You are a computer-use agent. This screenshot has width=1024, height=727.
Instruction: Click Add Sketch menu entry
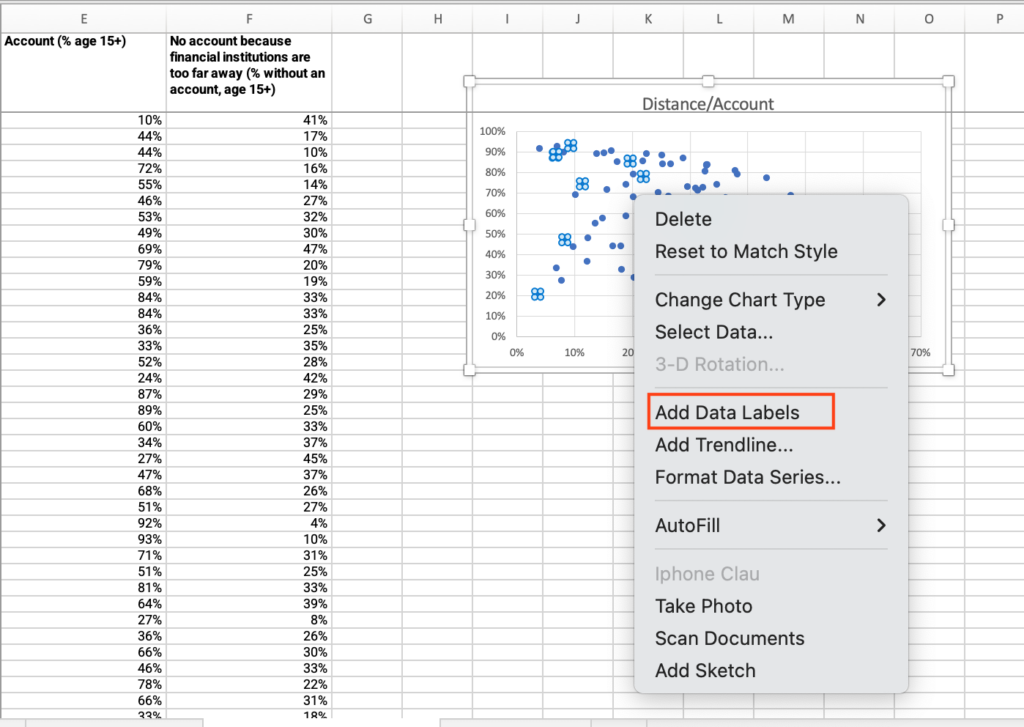[705, 671]
